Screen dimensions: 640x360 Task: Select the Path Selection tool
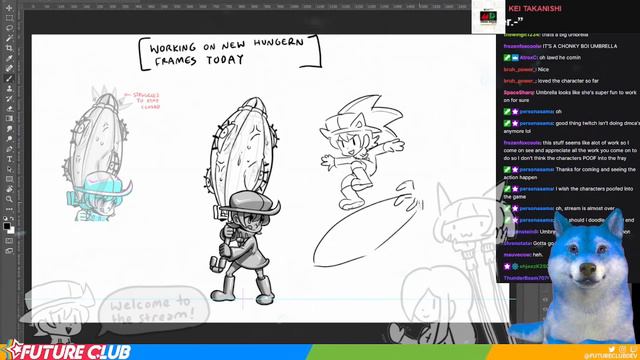tap(9, 169)
